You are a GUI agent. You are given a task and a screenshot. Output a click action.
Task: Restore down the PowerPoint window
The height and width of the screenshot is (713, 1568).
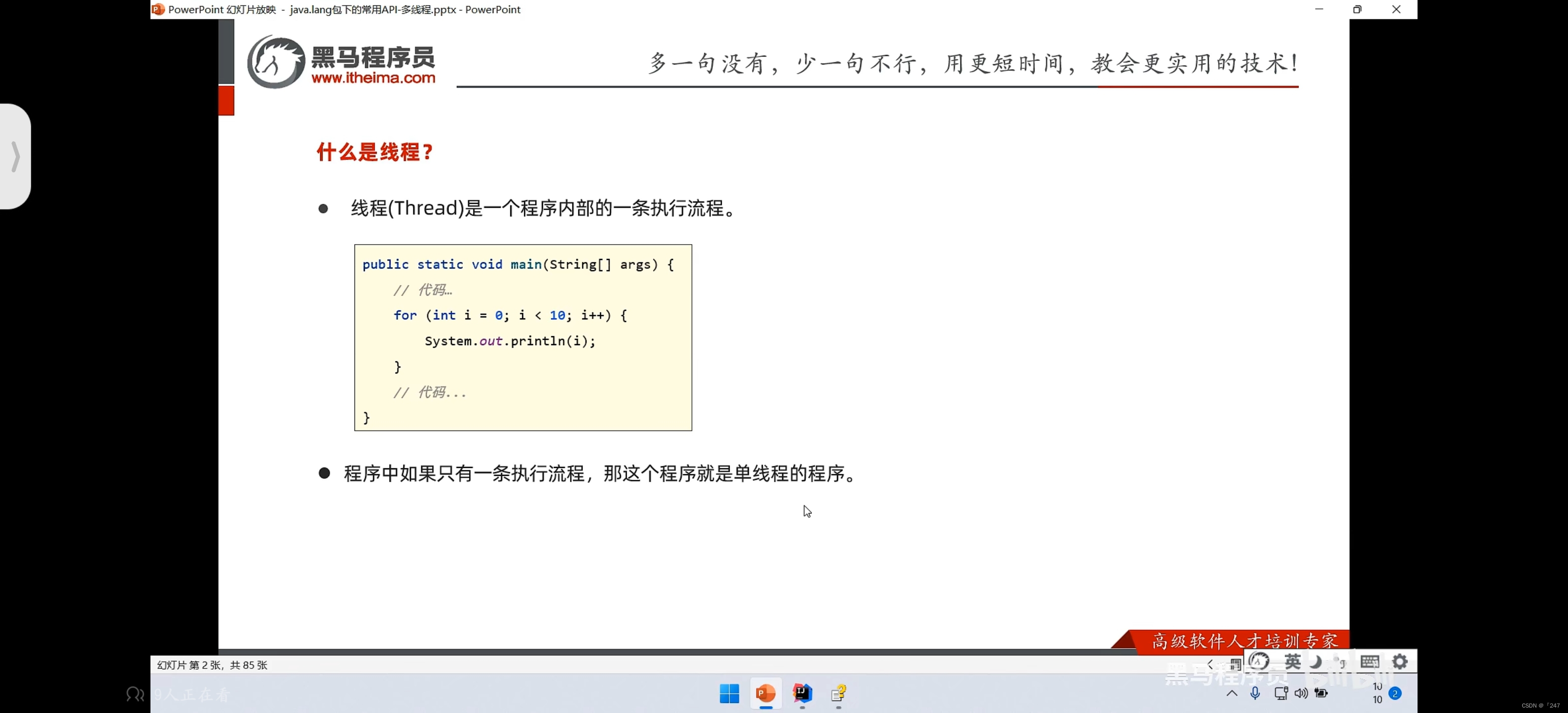click(x=1357, y=9)
